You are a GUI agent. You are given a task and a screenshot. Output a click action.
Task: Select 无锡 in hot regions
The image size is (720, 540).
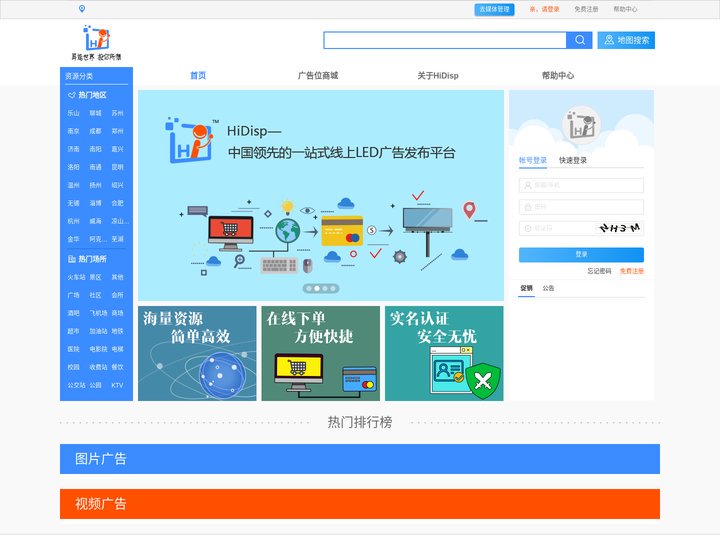coord(73,203)
